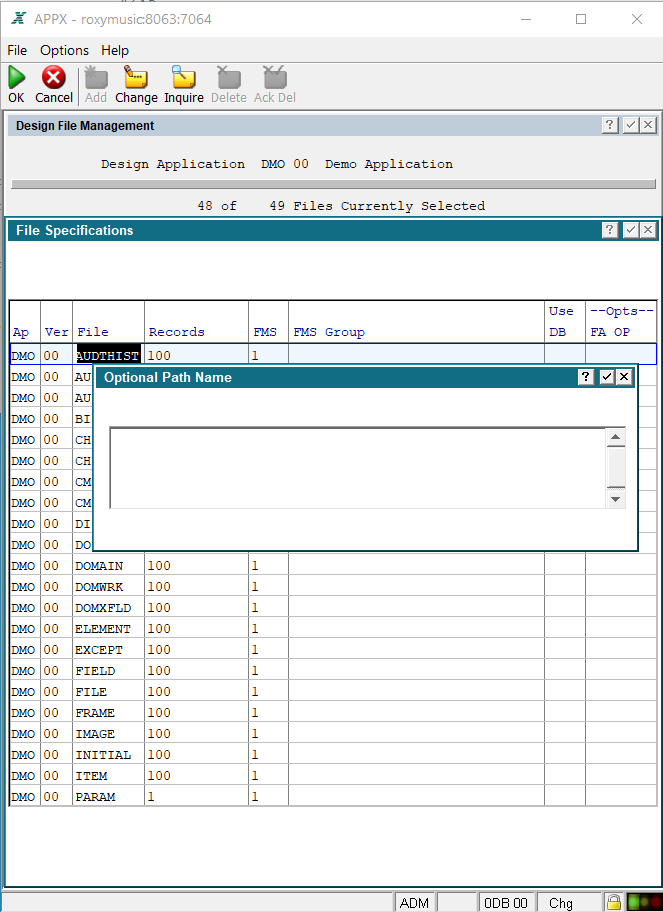Open help for Design File Management panel
The height and width of the screenshot is (912, 663).
click(609, 124)
